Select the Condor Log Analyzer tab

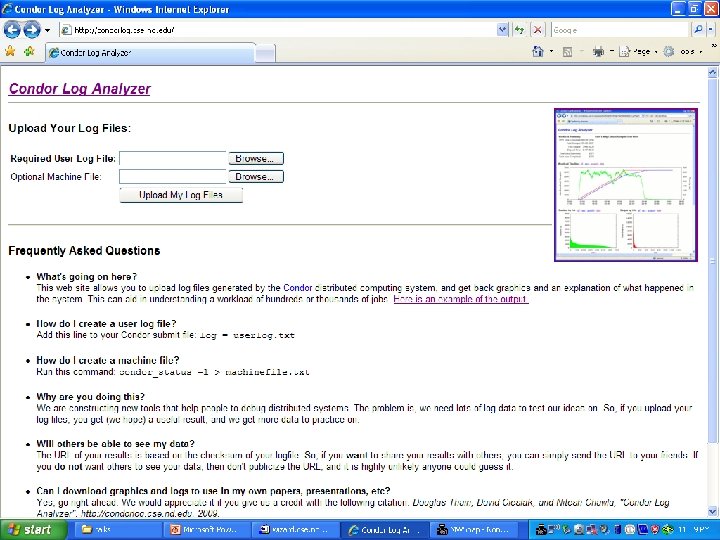coord(150,53)
